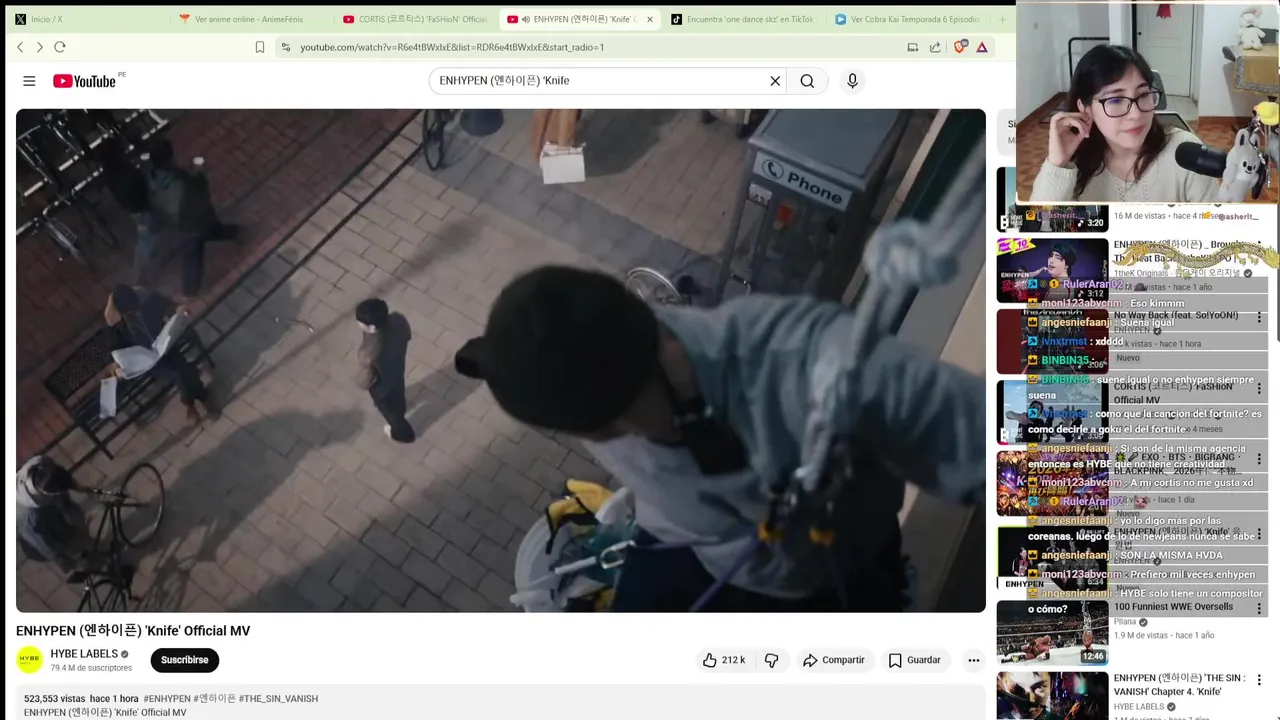Bookmark this page with the bookmark icon
This screenshot has width=1280, height=720.
[x=260, y=47]
